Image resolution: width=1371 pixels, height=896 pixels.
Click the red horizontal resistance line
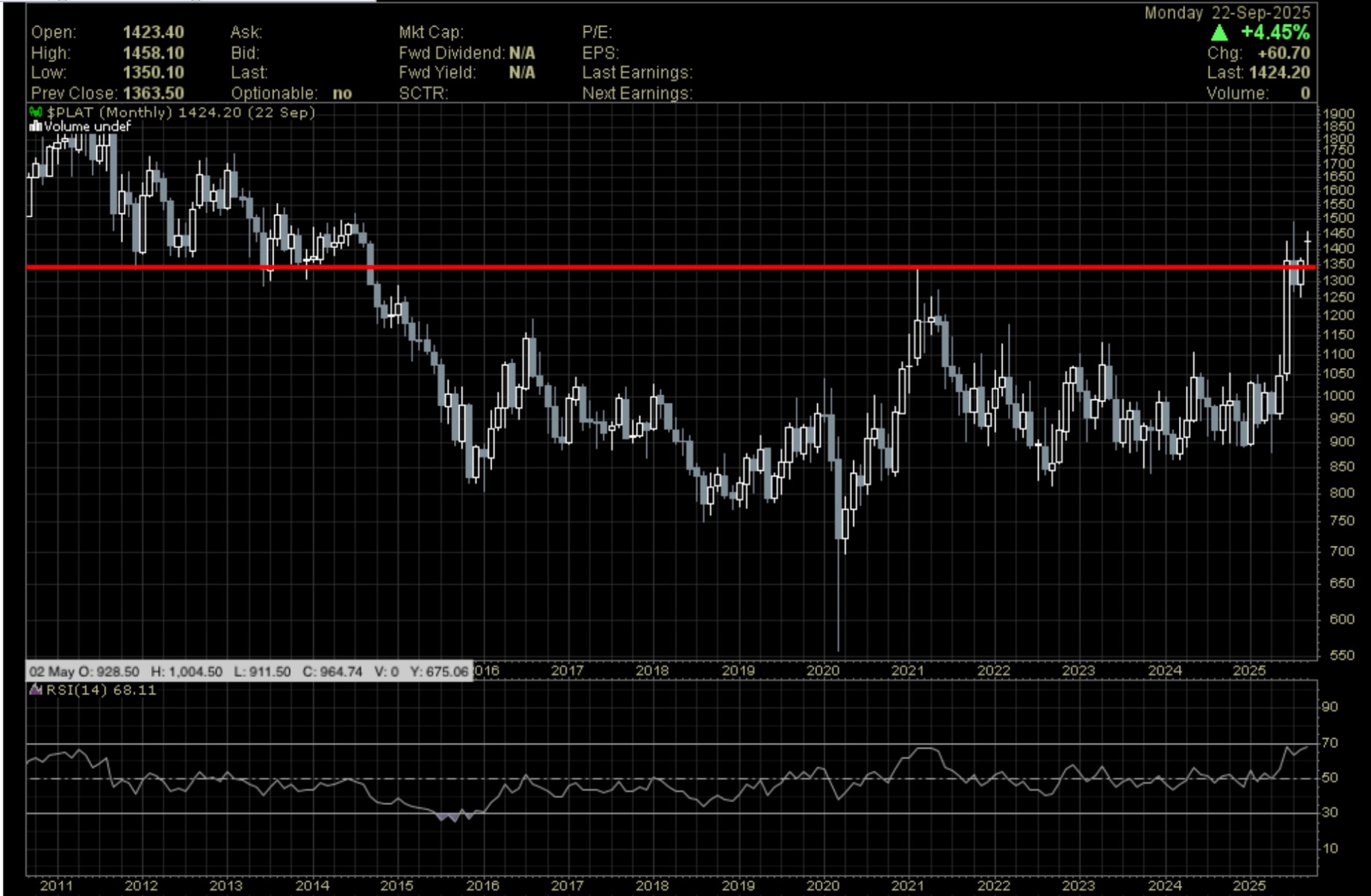click(672, 267)
